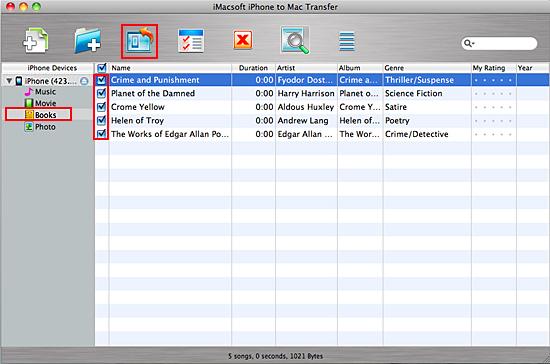
Task: Open the search field magnifier dropdown
Action: click(x=469, y=43)
